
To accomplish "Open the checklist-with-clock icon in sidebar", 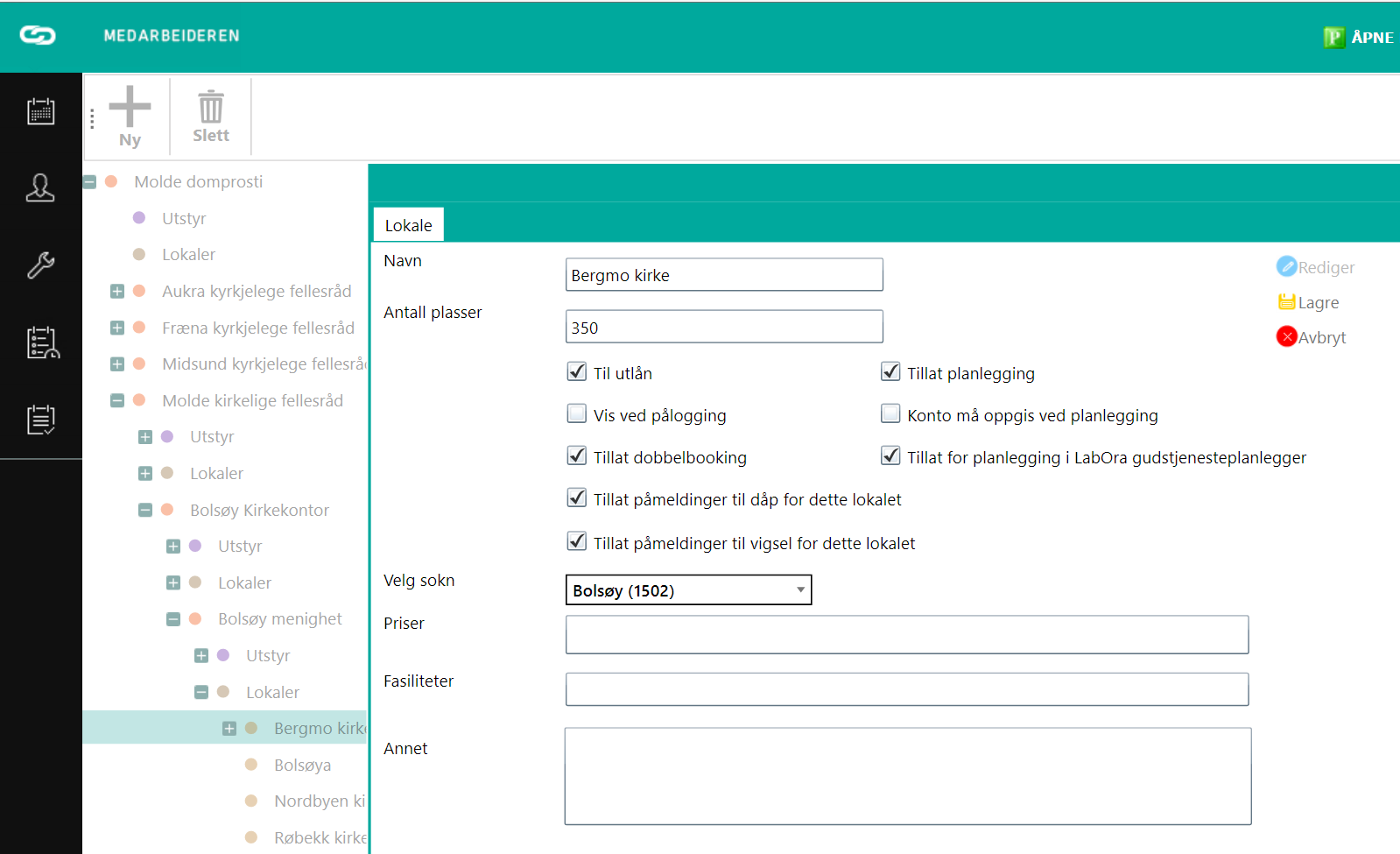I will click(x=42, y=342).
